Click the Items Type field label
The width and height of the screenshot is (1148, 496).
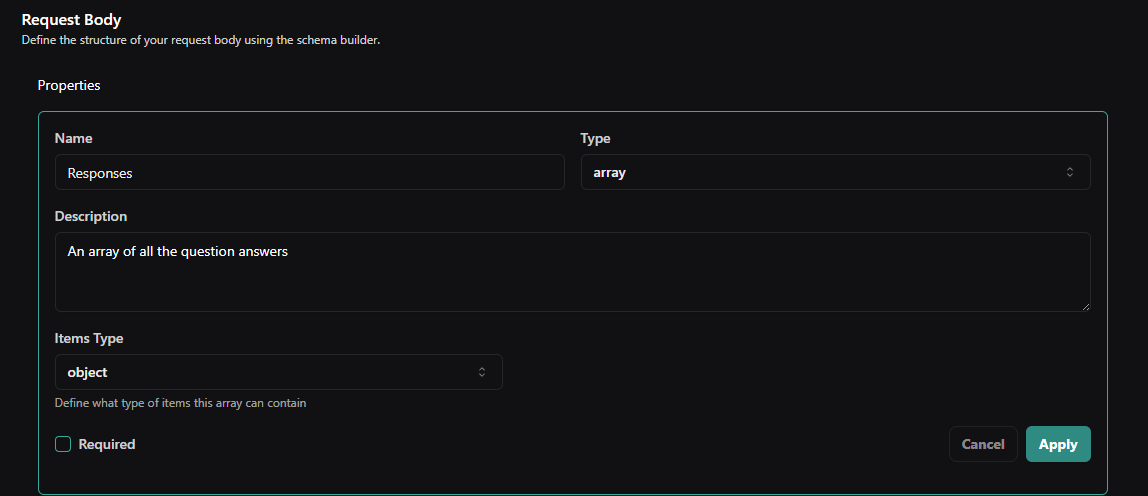tap(89, 338)
